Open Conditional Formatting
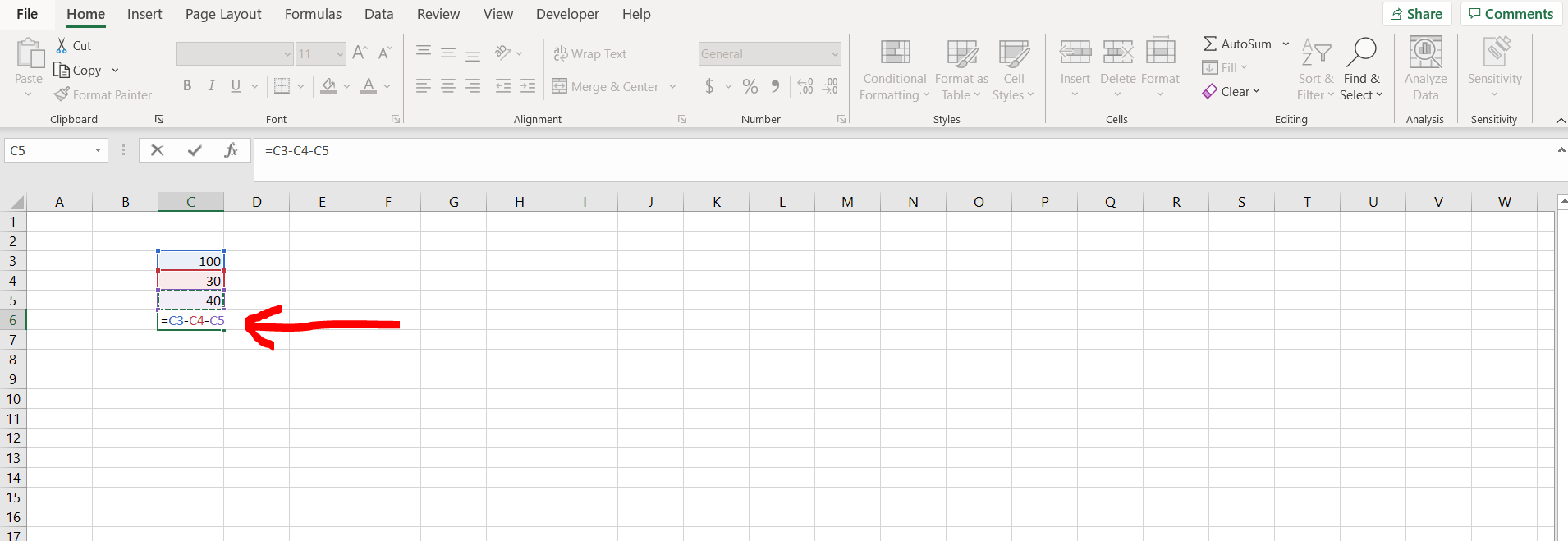 895,70
